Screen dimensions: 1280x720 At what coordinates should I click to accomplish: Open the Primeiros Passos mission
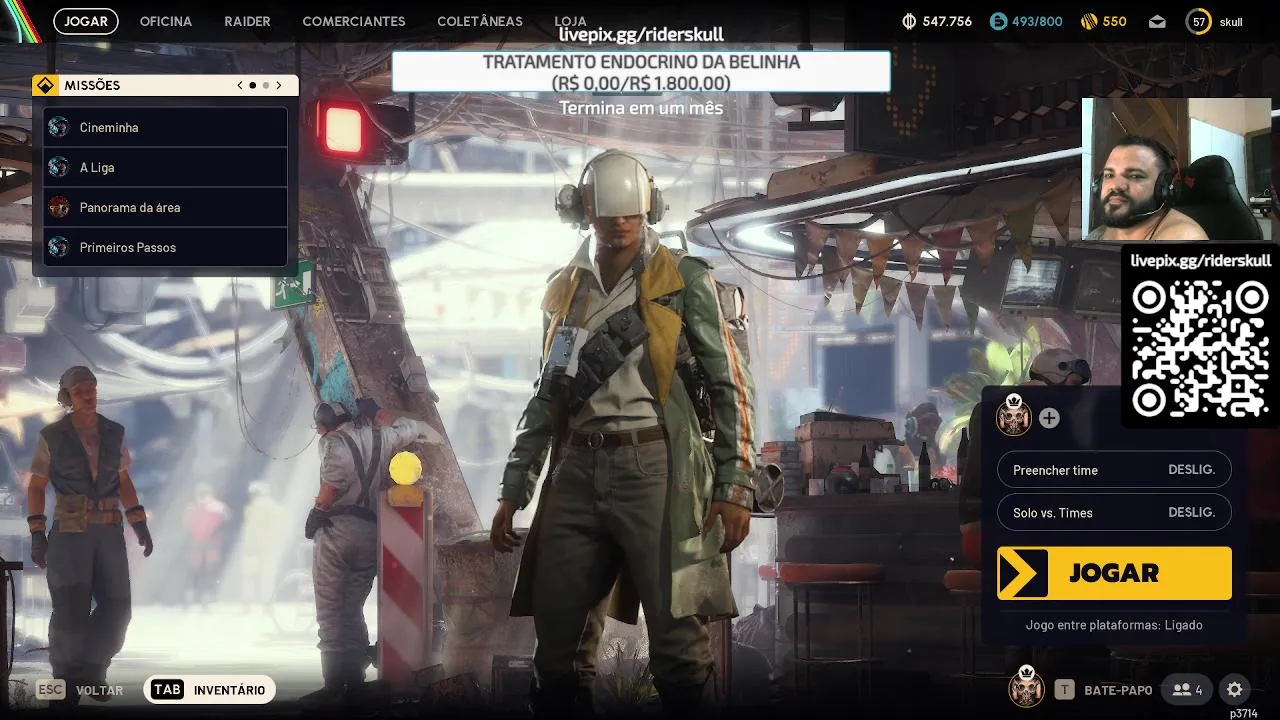coord(165,247)
